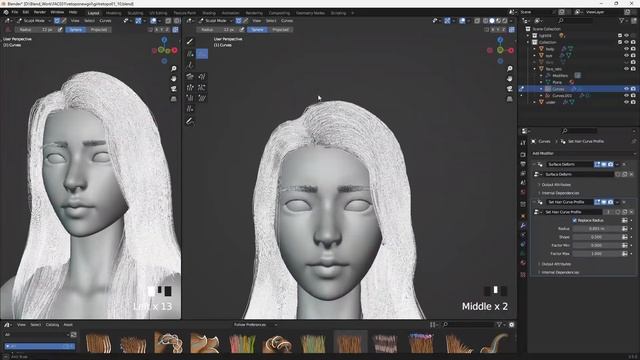
Task: Open the Material properties tab
Action: click(x=523, y=263)
